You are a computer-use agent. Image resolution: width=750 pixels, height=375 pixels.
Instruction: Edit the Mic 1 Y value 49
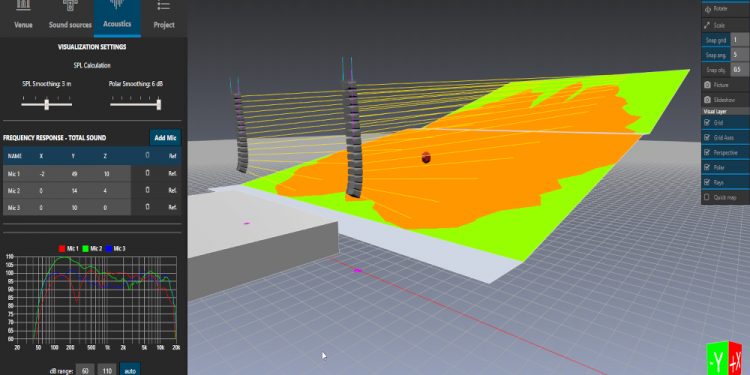(x=75, y=174)
